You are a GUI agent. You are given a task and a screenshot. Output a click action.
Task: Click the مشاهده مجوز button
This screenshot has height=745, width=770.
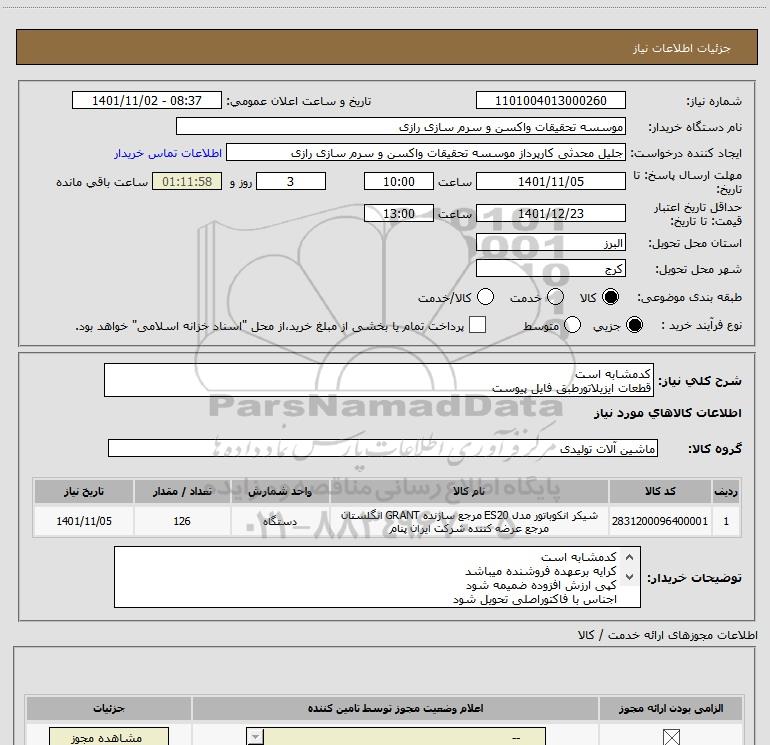coord(109,737)
